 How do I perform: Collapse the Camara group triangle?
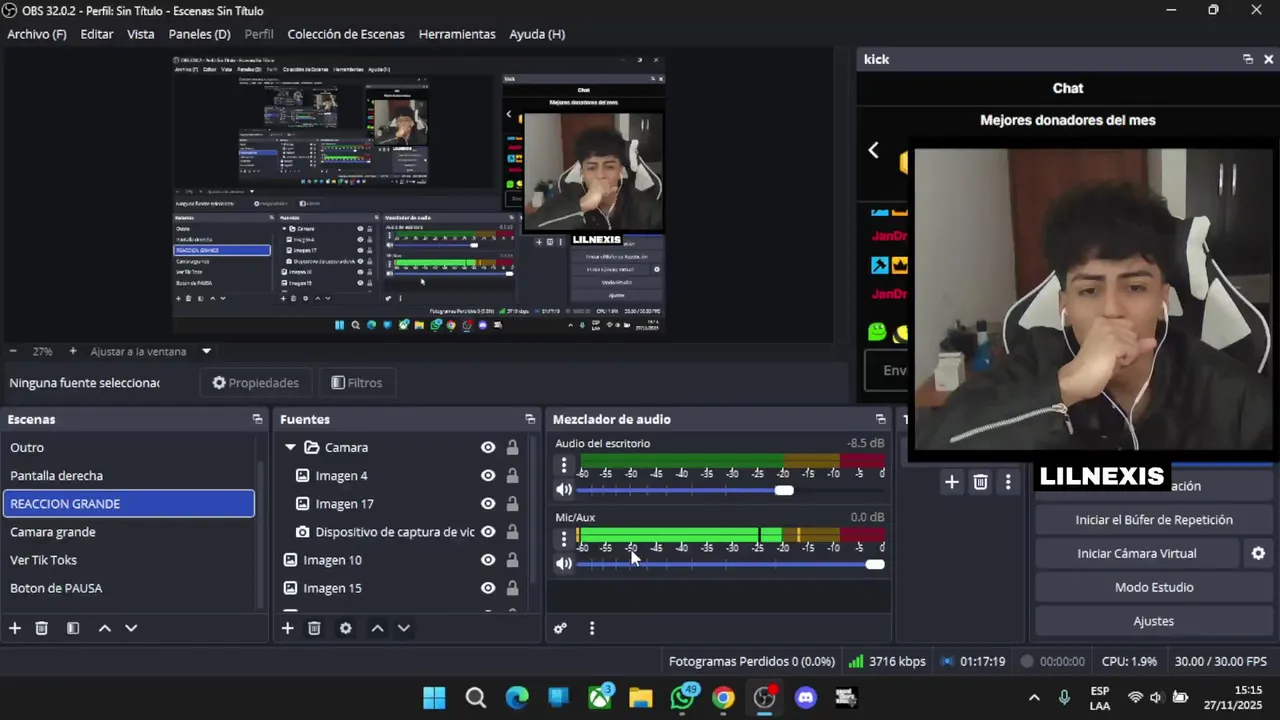290,447
